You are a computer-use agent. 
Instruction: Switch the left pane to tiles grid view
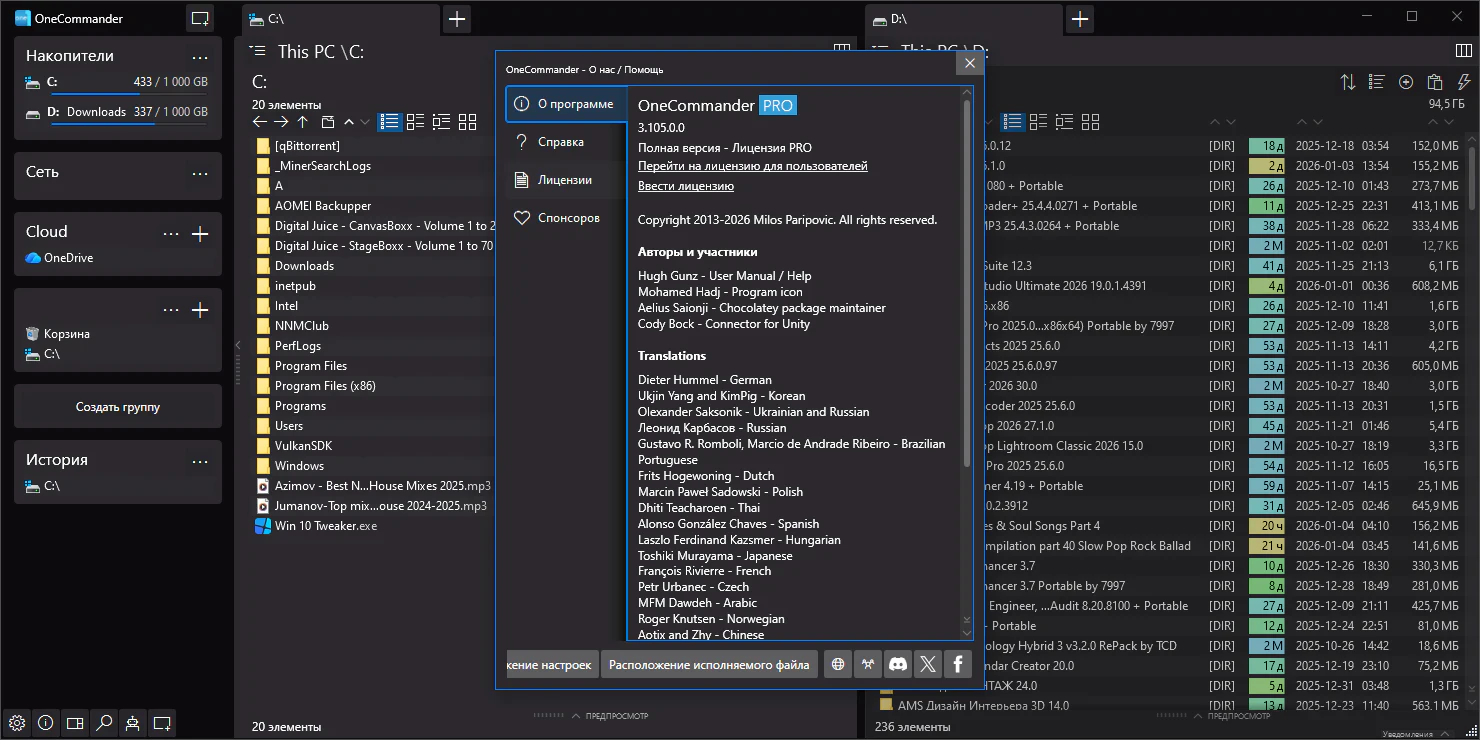tap(467, 122)
